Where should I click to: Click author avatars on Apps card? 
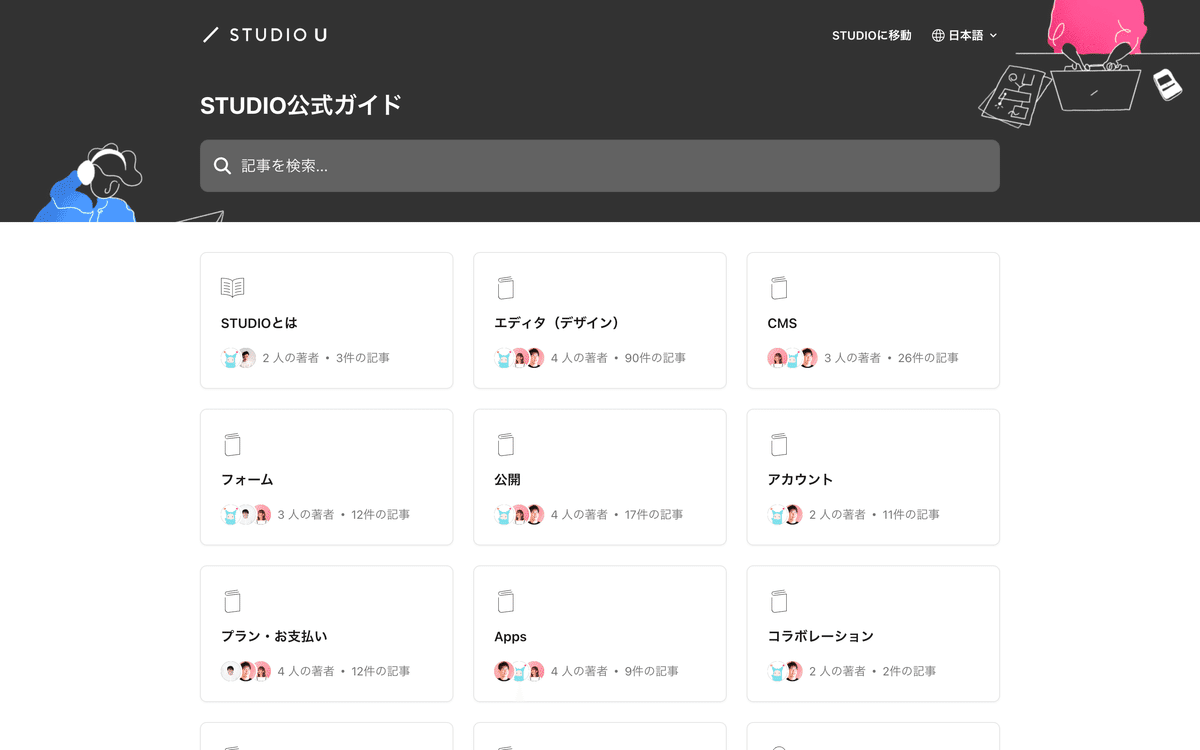[519, 672]
